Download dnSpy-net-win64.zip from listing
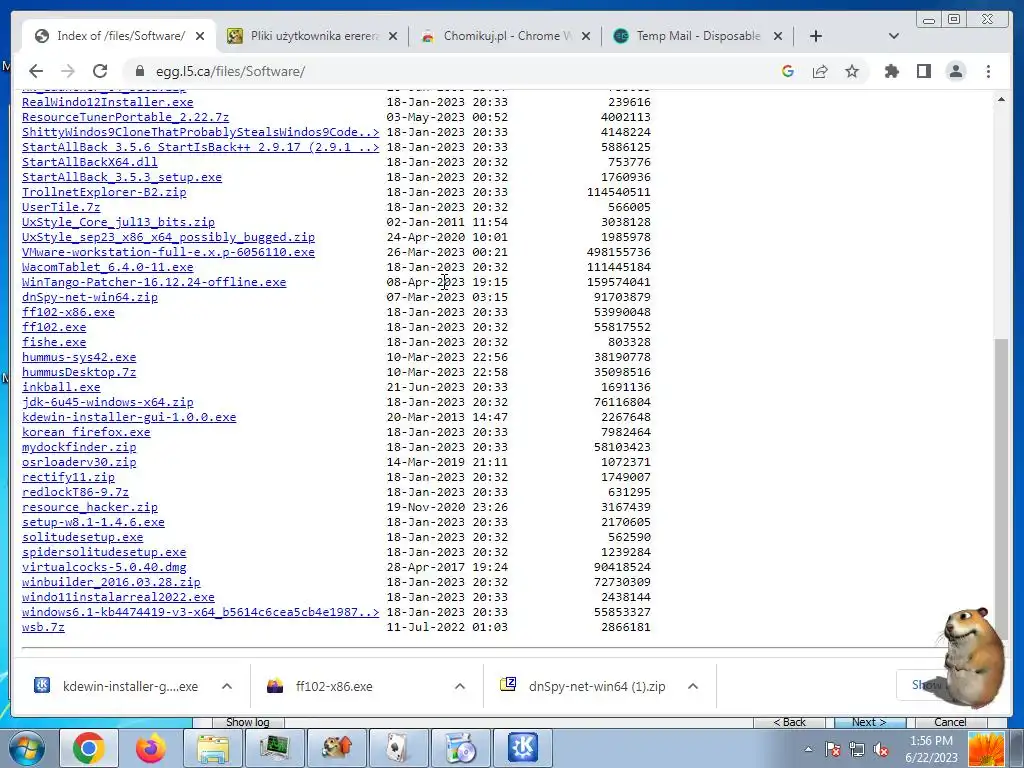The height and width of the screenshot is (768, 1024). pos(89,297)
